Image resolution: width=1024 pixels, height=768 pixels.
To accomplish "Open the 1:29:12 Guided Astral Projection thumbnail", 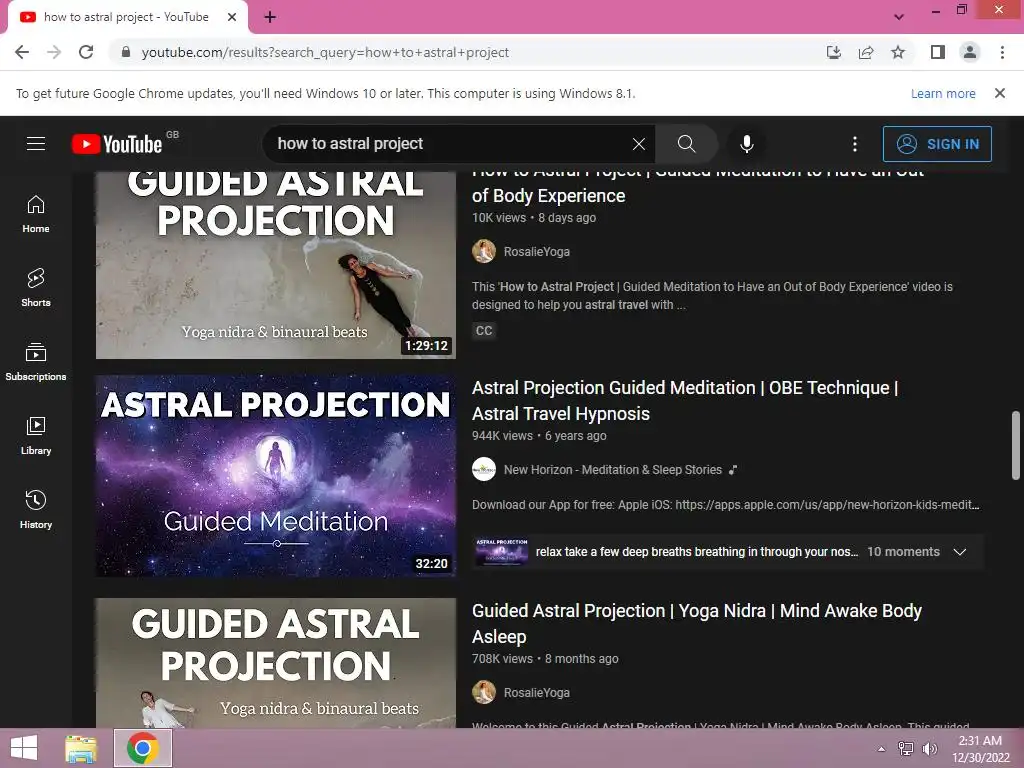I will coord(276,265).
